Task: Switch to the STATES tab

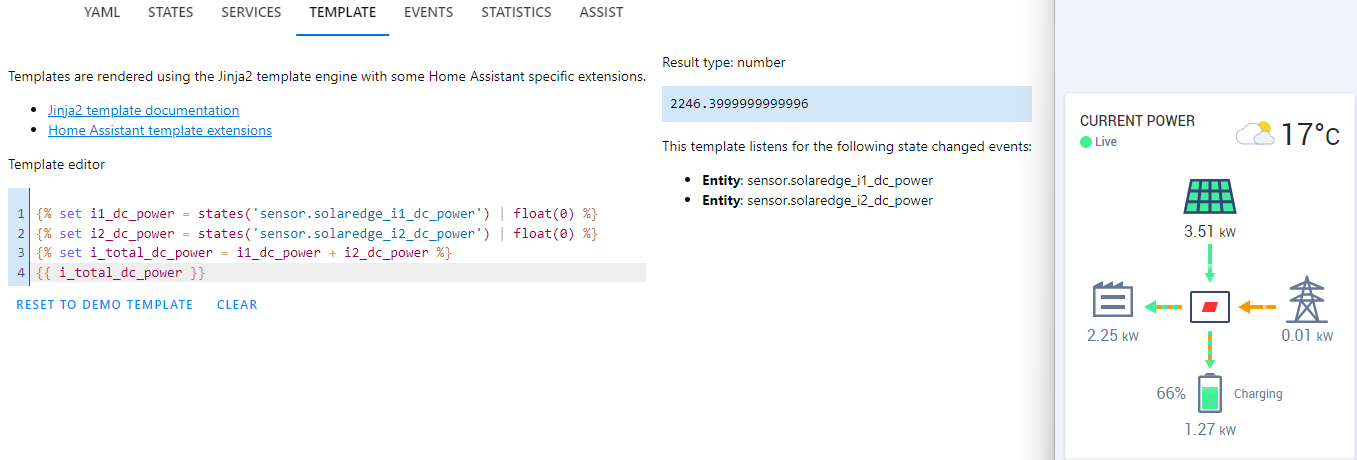Action: [170, 13]
